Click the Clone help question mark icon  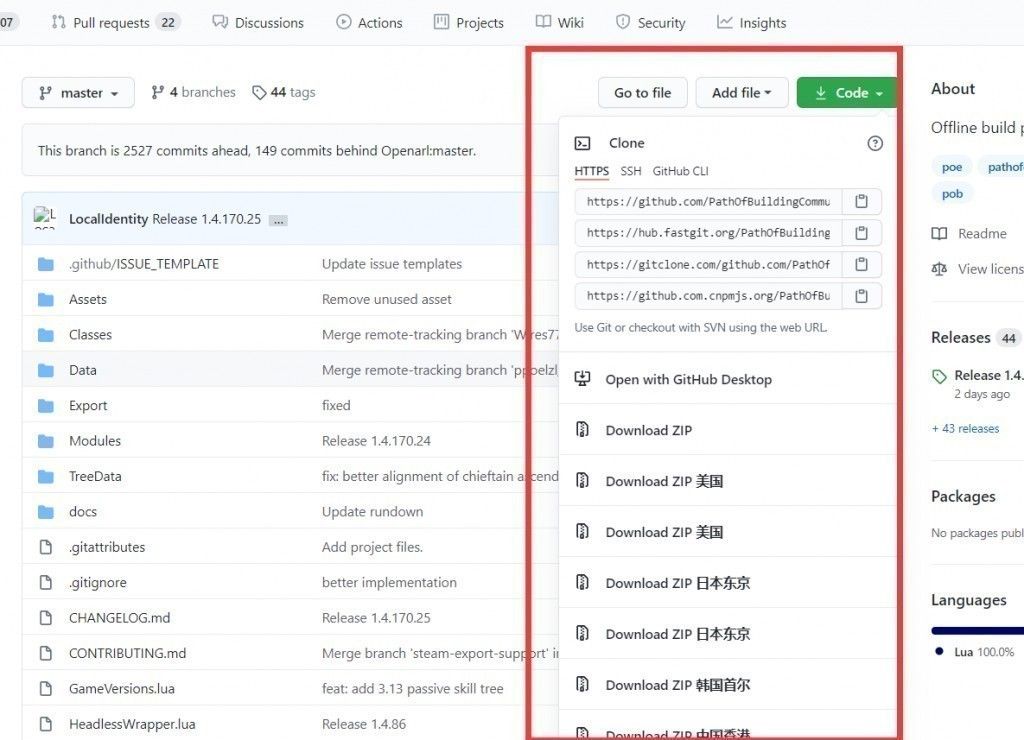874,144
